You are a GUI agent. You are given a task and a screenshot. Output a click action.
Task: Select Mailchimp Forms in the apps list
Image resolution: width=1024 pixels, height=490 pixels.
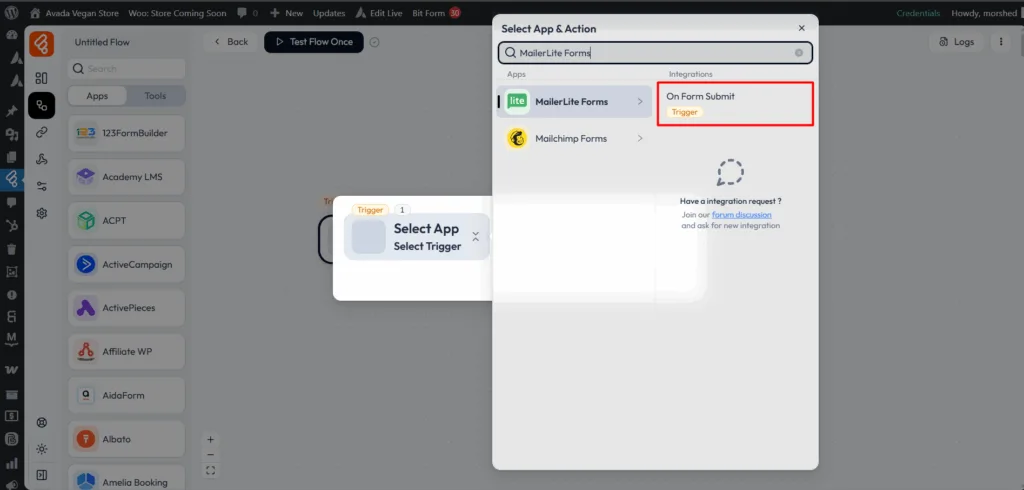574,139
